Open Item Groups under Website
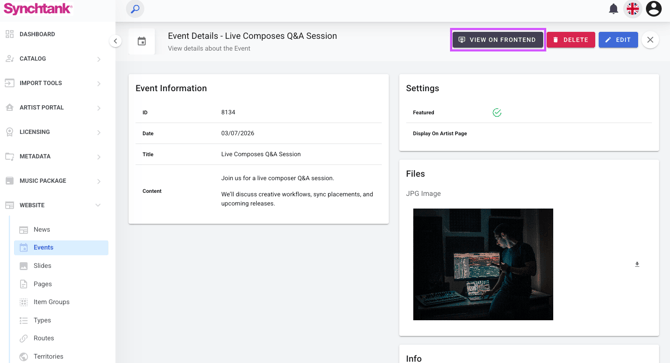 51,302
